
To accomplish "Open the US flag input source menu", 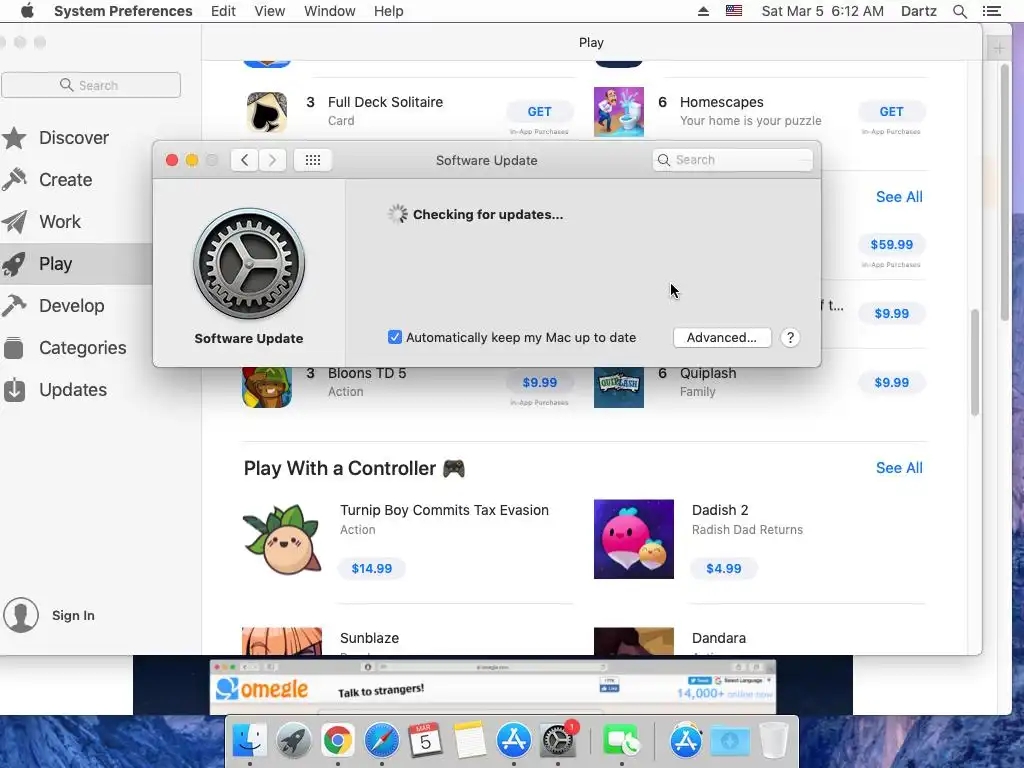I will (733, 11).
